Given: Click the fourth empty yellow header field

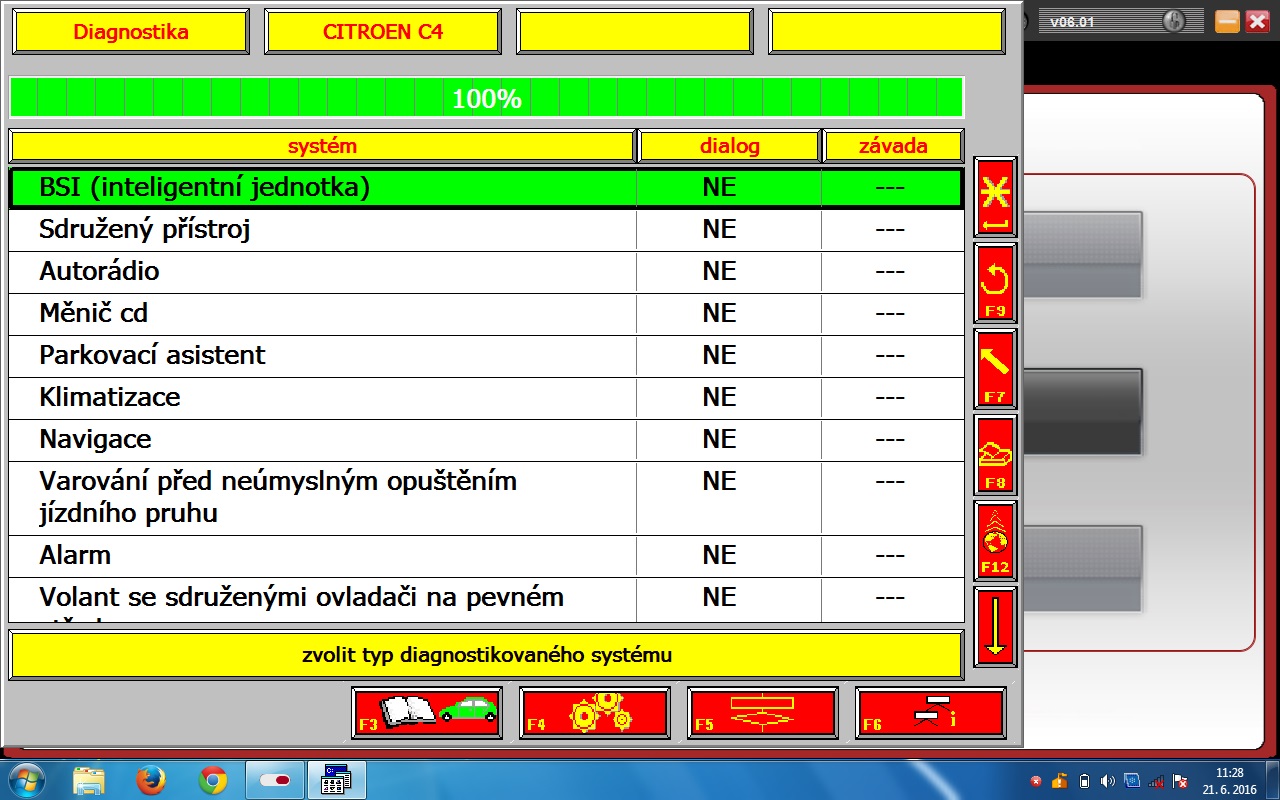Looking at the screenshot, I should pyautogui.click(x=887, y=32).
